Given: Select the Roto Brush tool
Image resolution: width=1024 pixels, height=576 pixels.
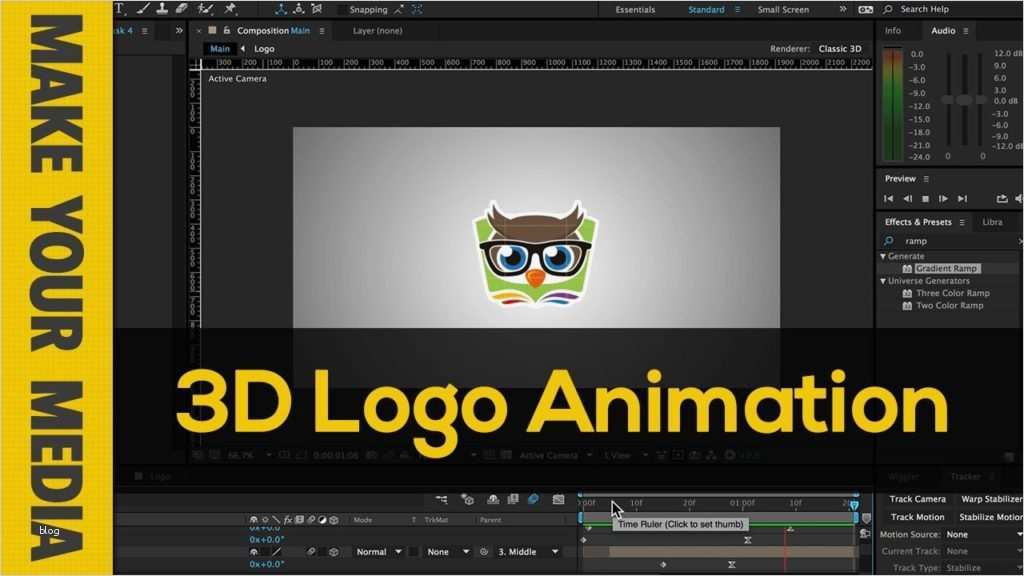Looking at the screenshot, I should 204,8.
